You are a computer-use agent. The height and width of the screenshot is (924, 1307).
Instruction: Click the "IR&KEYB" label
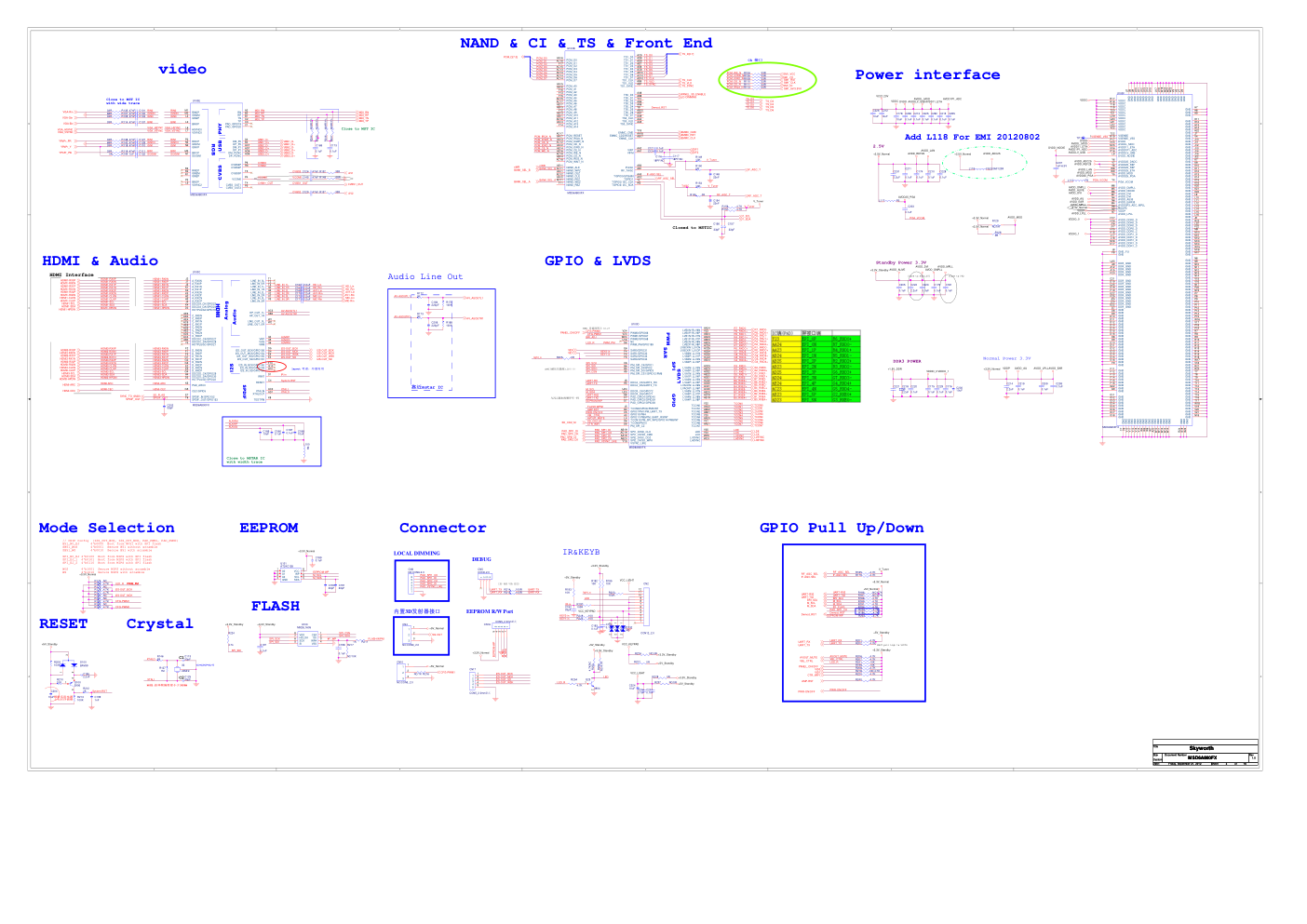point(581,553)
